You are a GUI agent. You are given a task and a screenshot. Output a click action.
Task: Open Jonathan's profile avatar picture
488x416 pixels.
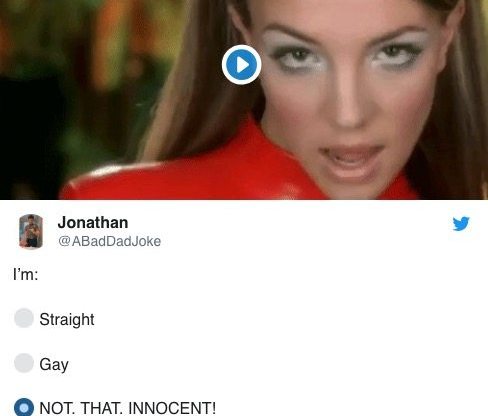[31, 231]
